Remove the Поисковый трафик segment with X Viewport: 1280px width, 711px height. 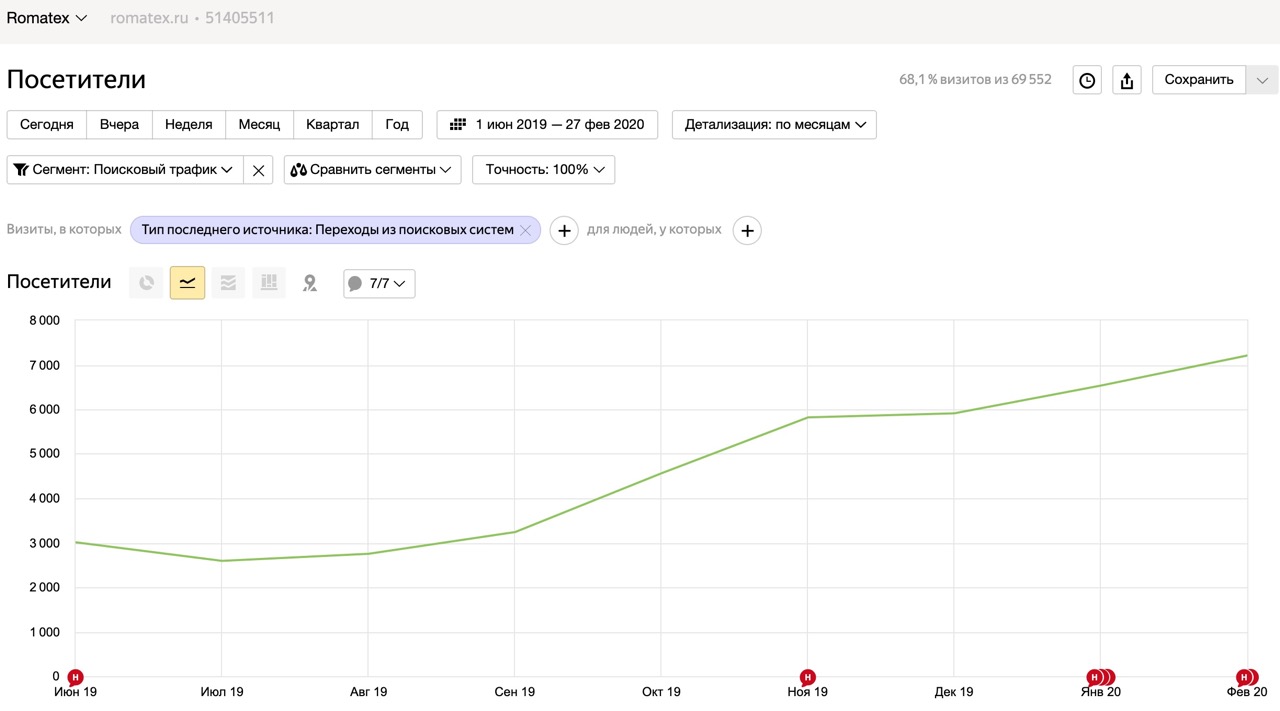258,170
